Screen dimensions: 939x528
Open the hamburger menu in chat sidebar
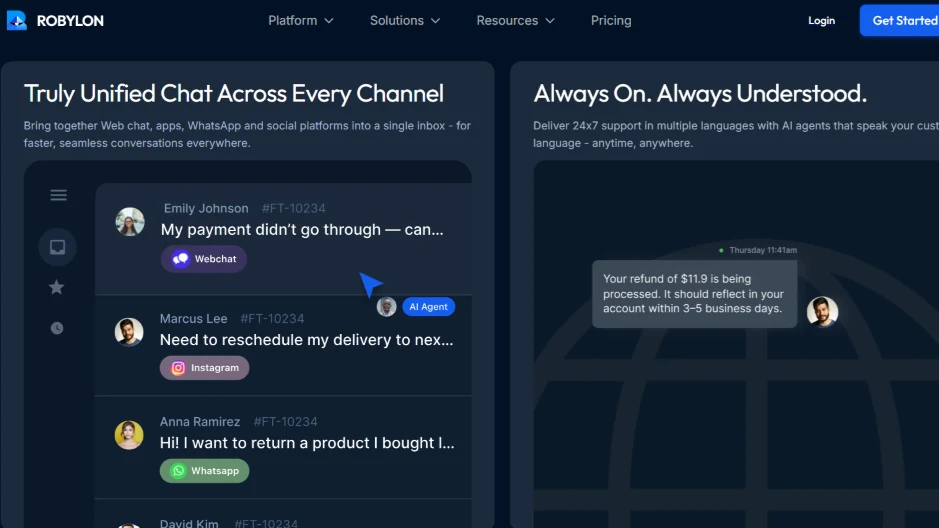click(x=58, y=195)
